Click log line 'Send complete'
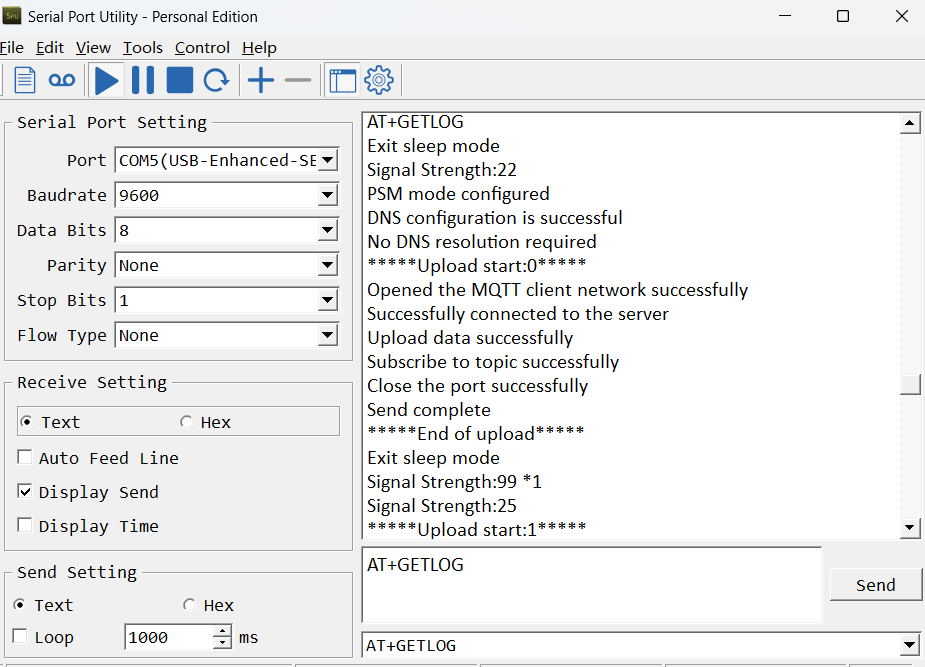This screenshot has width=925, height=667. click(x=429, y=410)
